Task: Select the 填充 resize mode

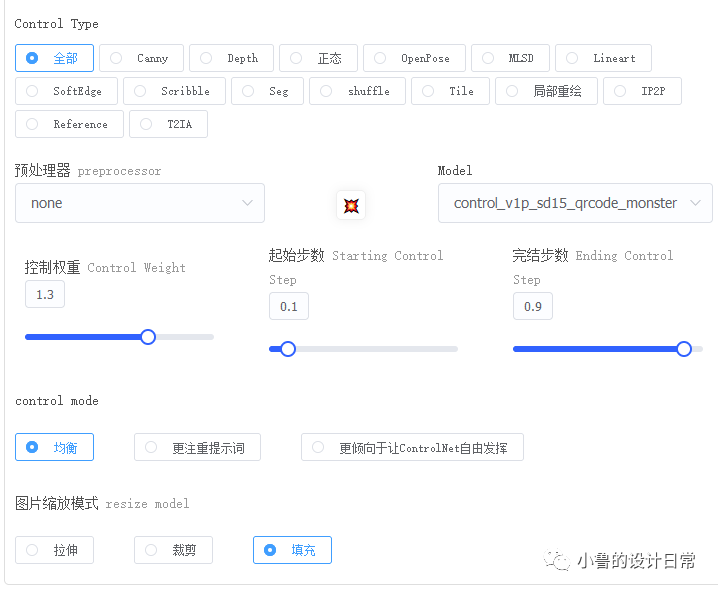Action: (x=293, y=550)
